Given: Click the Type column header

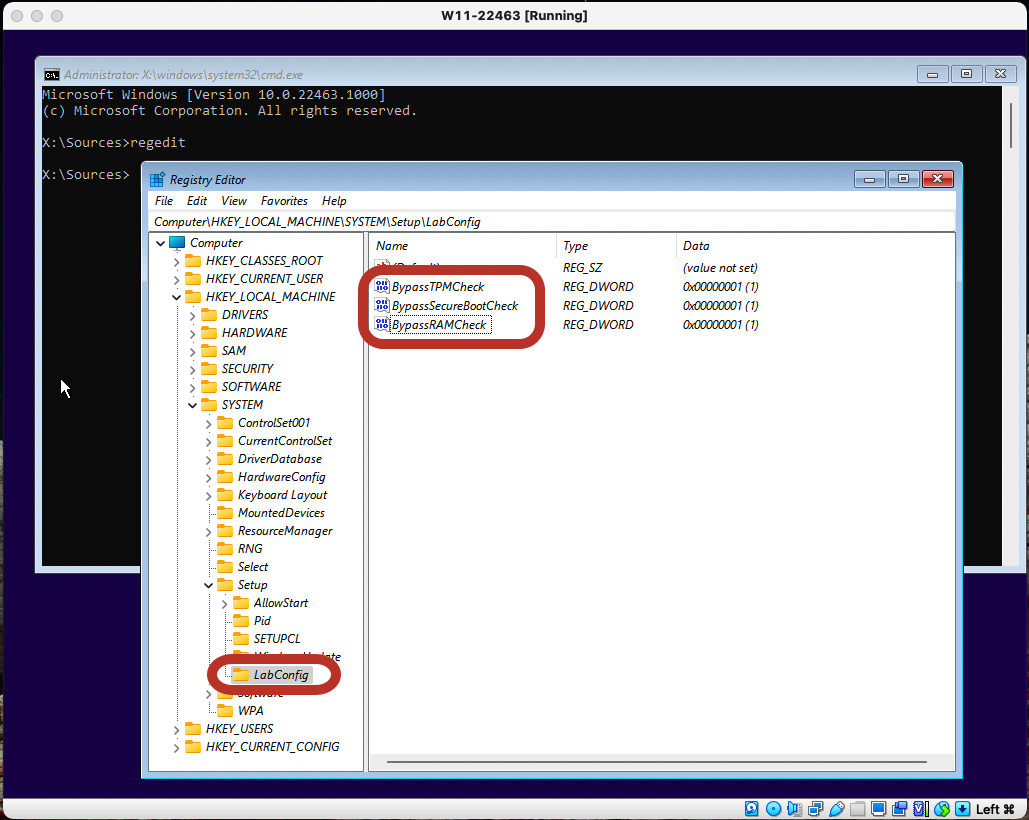Looking at the screenshot, I should [616, 246].
